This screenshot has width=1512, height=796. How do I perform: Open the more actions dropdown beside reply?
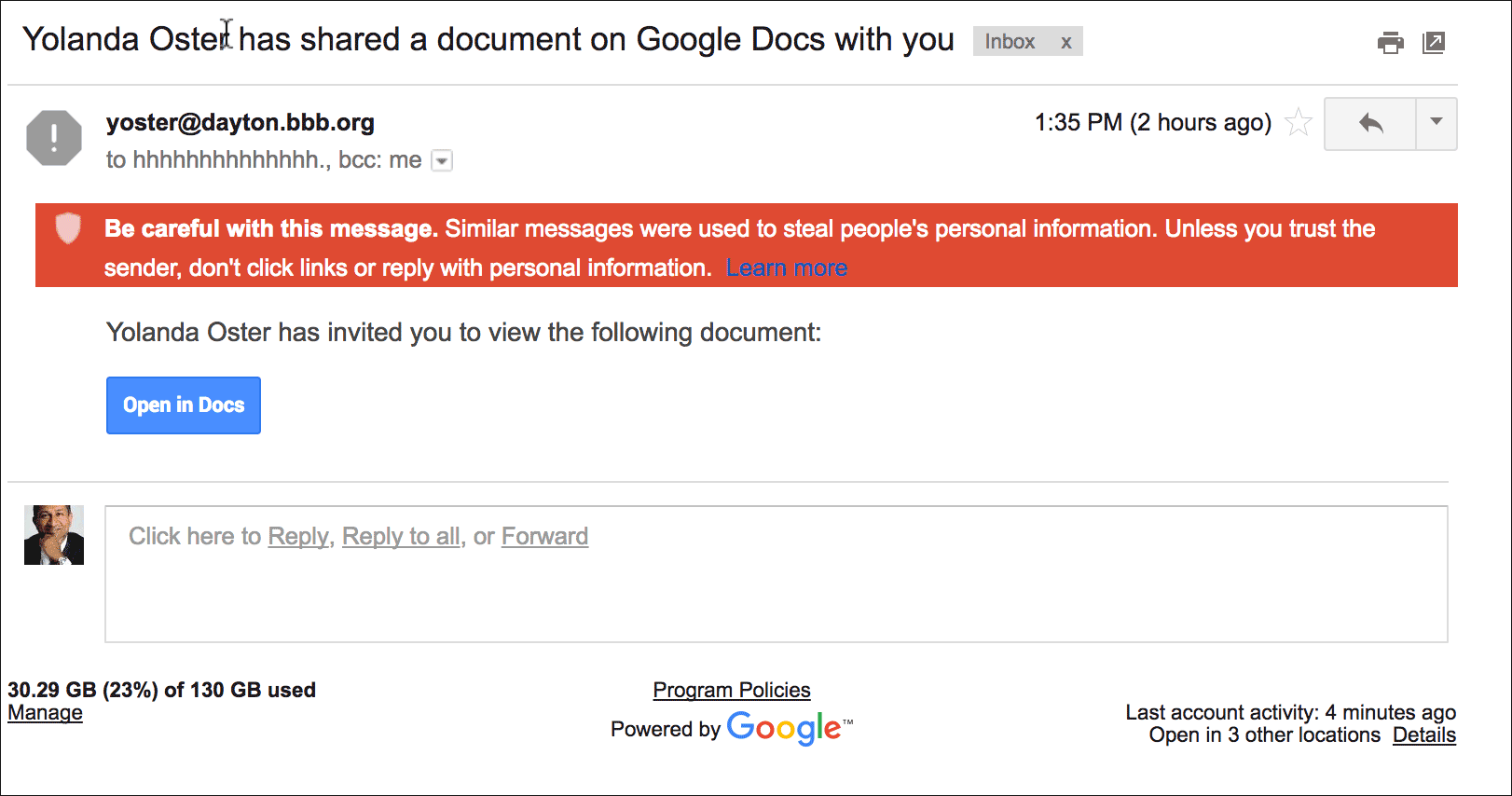[x=1436, y=123]
